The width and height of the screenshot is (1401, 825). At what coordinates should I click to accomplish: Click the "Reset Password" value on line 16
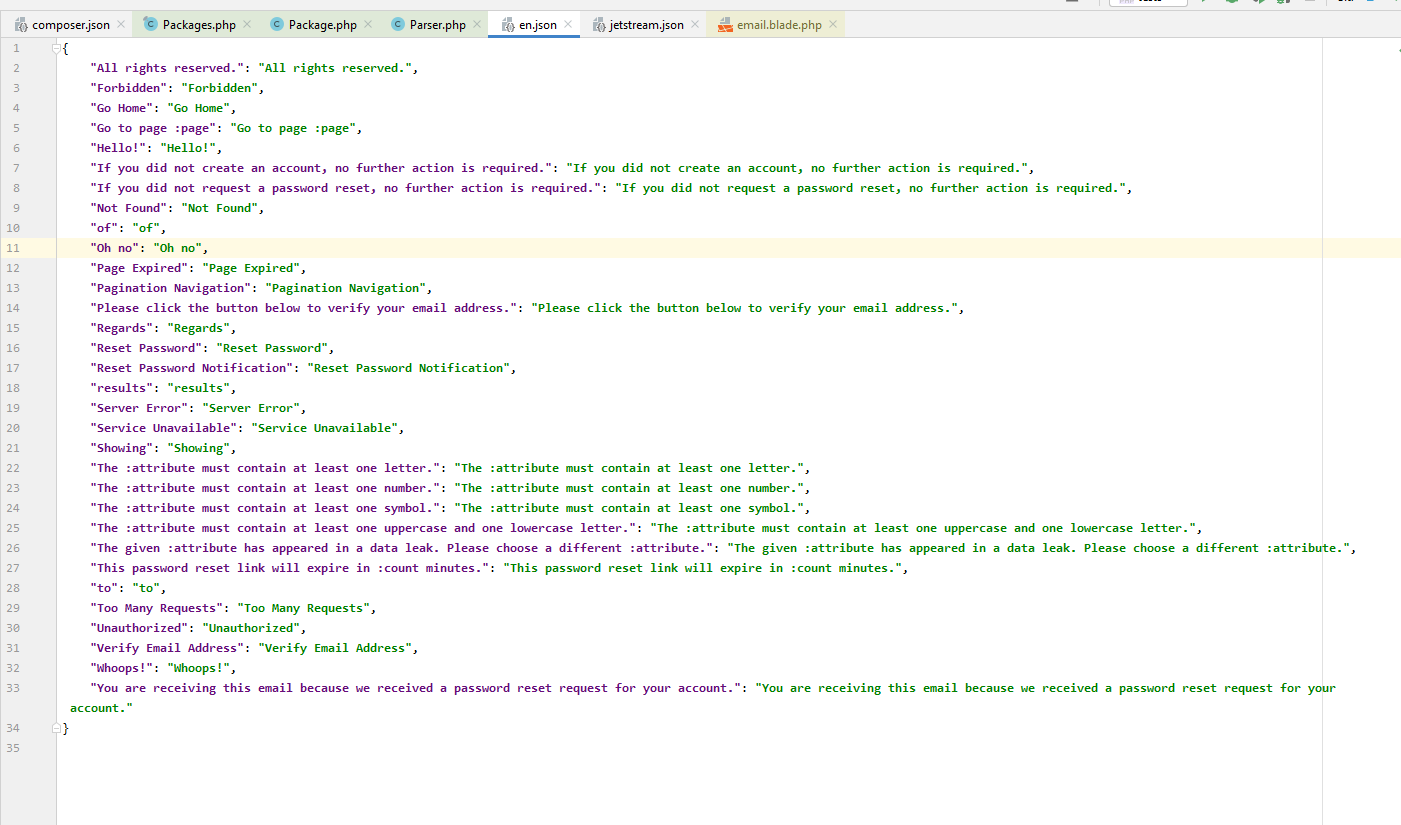point(272,348)
